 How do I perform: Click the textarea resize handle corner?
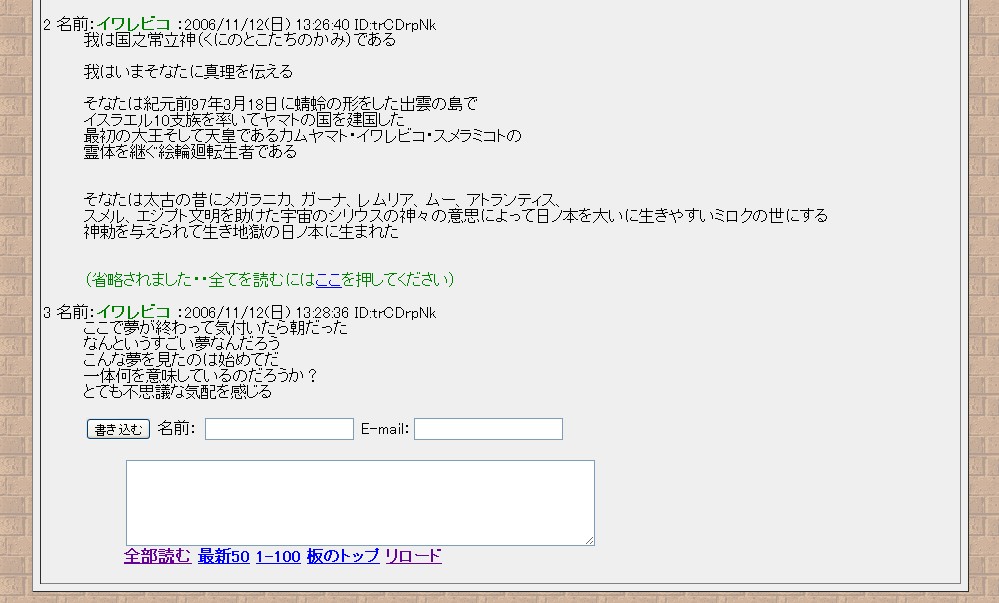click(590, 541)
